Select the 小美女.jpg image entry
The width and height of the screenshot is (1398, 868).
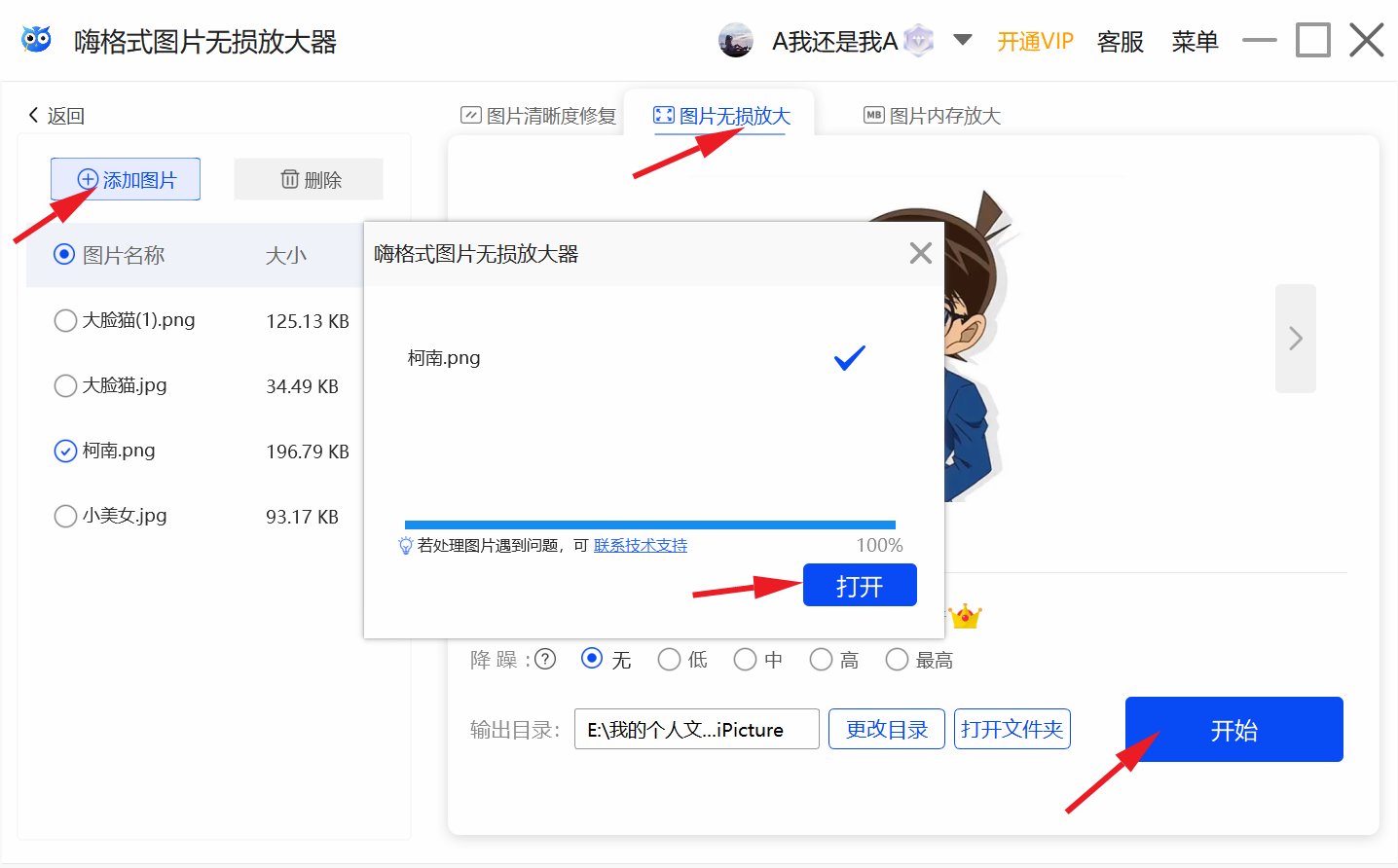click(x=64, y=516)
